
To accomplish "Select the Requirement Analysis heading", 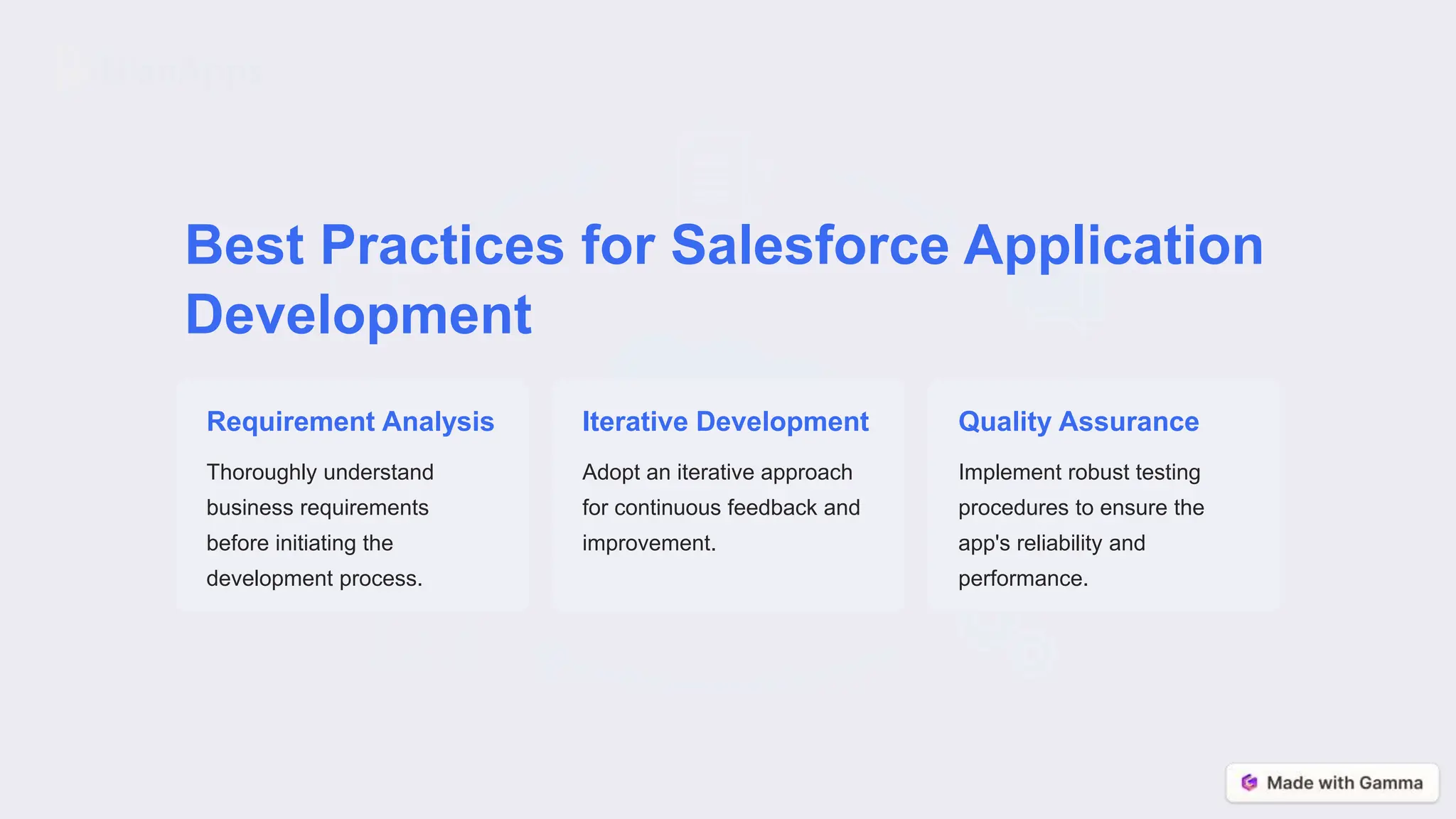I will (x=350, y=422).
